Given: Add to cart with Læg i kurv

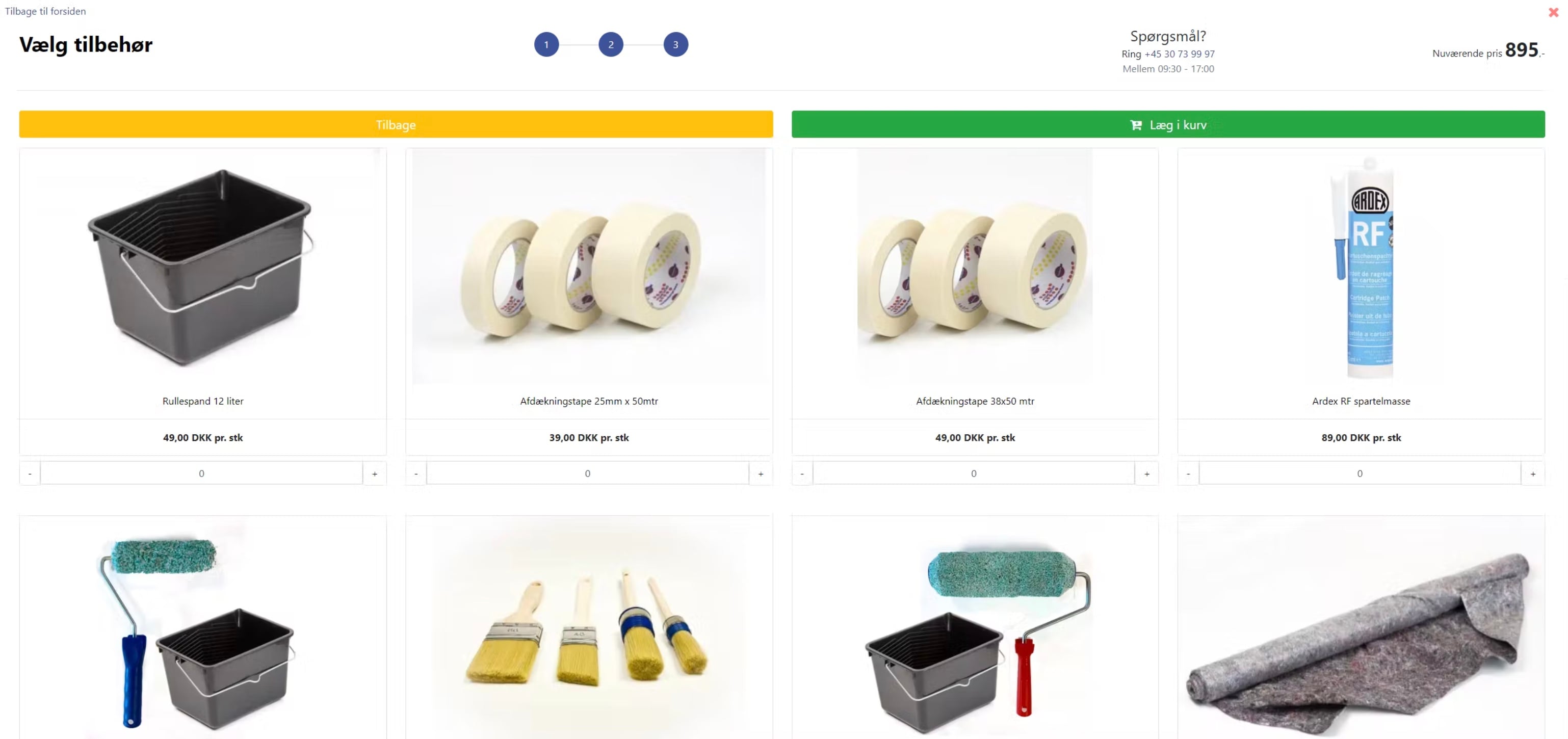Looking at the screenshot, I should [1168, 124].
